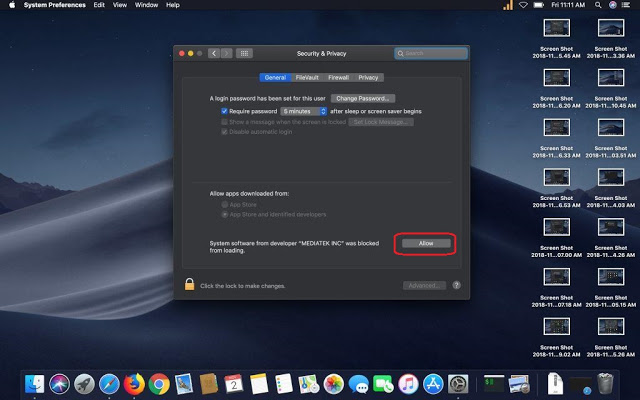Click the lock icon to make changes
This screenshot has width=640, height=400.
[188, 285]
